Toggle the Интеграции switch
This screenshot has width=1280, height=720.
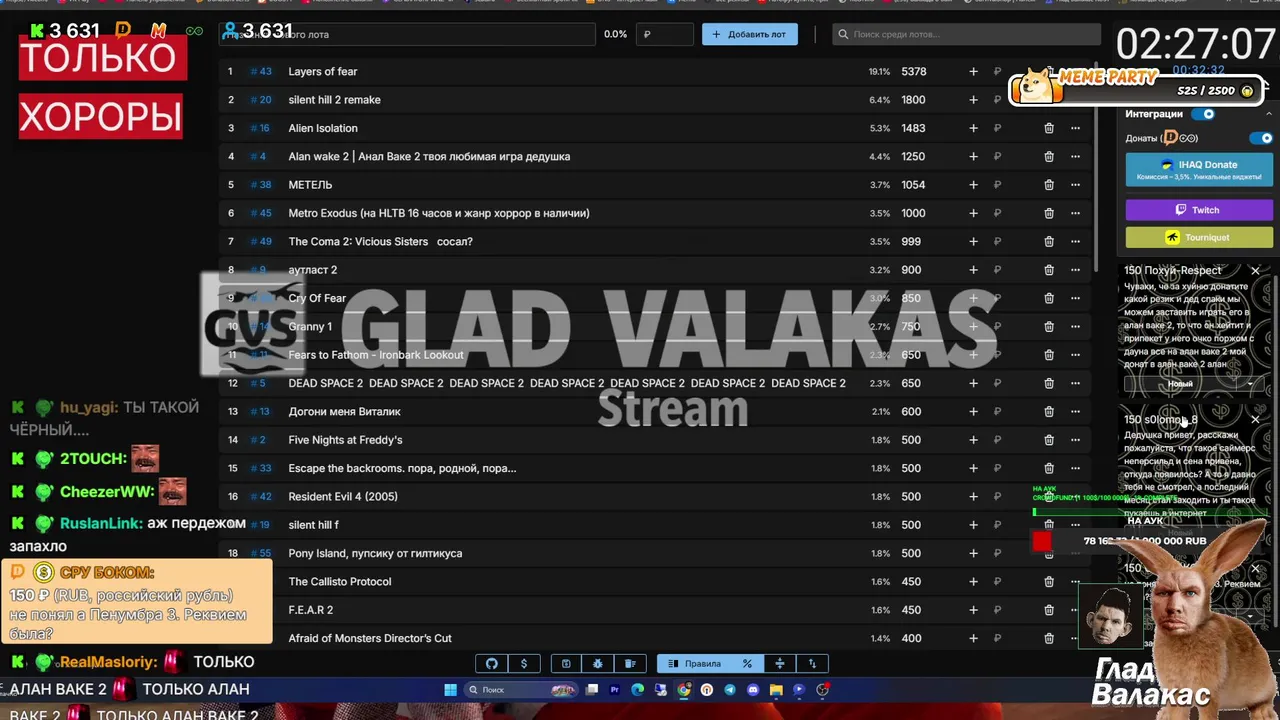pyautogui.click(x=1203, y=114)
